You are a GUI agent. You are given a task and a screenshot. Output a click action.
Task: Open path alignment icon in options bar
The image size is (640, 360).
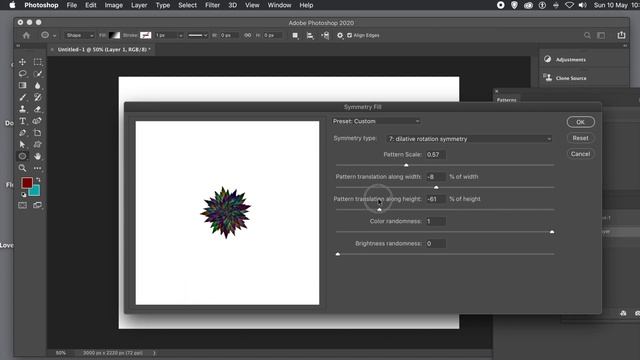(310, 36)
